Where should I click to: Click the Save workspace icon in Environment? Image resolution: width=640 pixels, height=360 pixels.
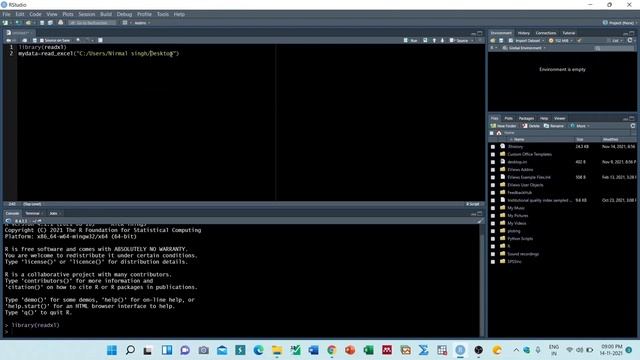501,40
